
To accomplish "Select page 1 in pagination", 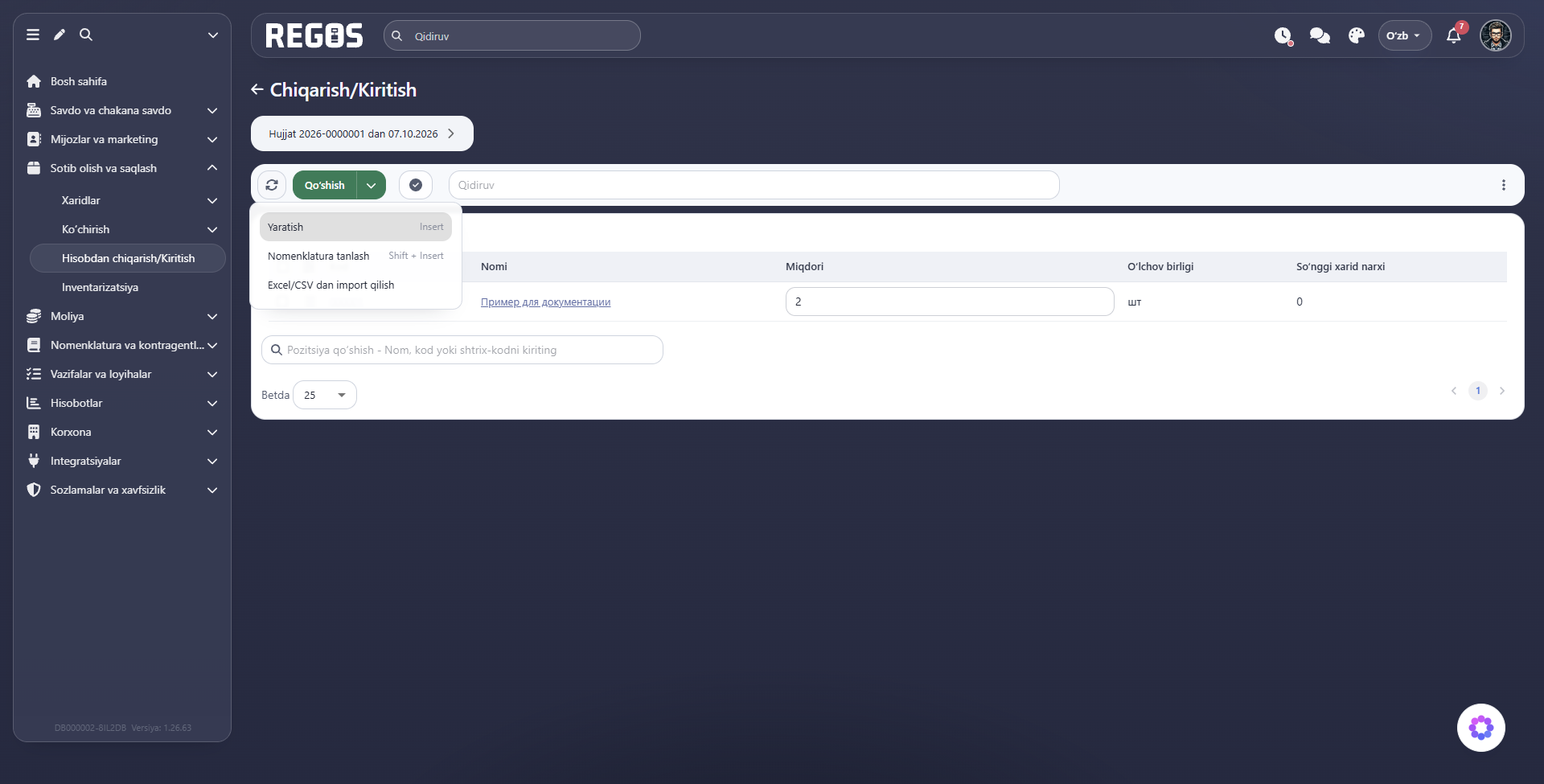I will pyautogui.click(x=1478, y=391).
